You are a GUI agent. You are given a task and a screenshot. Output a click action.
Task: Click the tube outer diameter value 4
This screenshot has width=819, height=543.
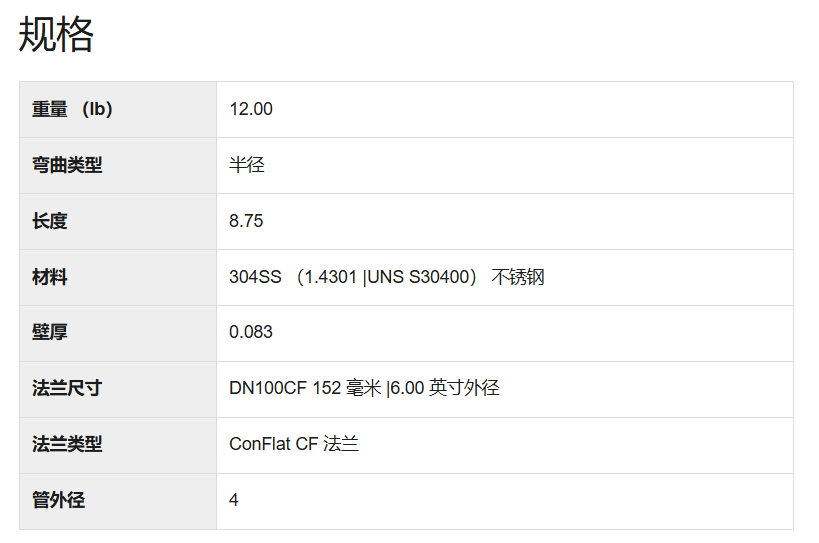pos(233,500)
